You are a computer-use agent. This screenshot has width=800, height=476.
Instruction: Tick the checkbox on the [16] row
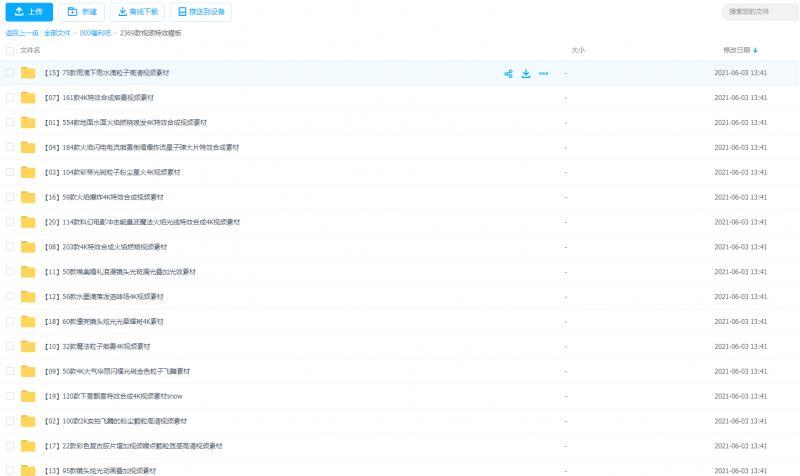coord(10,197)
